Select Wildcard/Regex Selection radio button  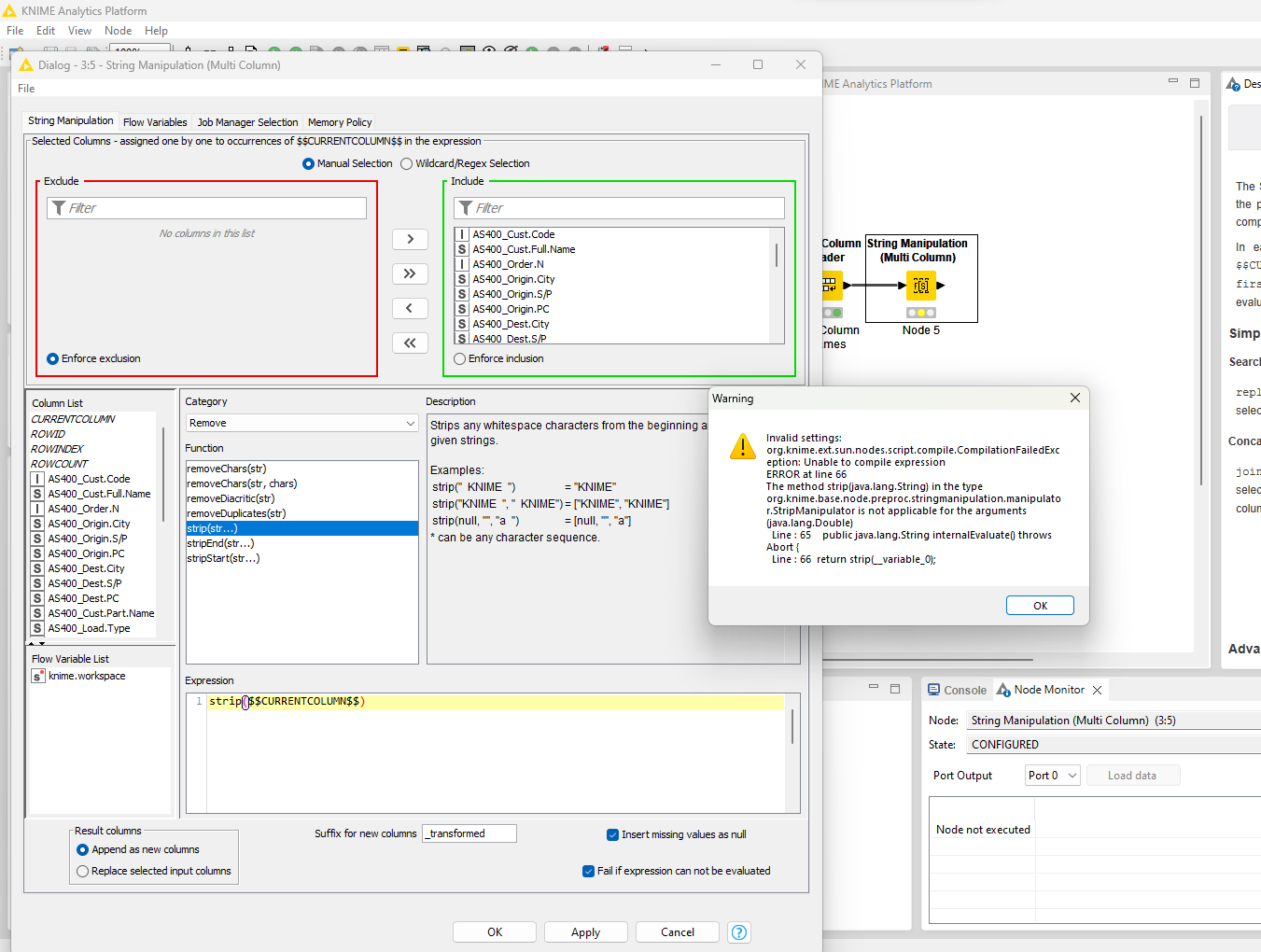(x=407, y=163)
